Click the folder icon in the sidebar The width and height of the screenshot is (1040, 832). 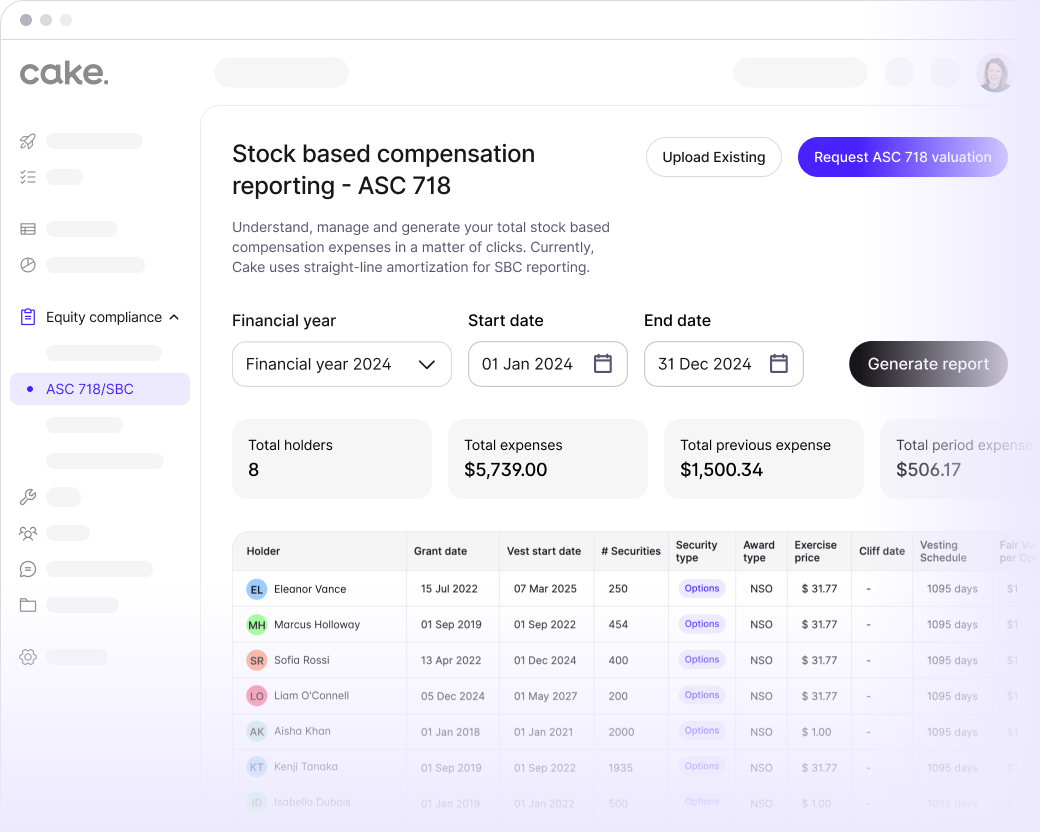click(27, 605)
